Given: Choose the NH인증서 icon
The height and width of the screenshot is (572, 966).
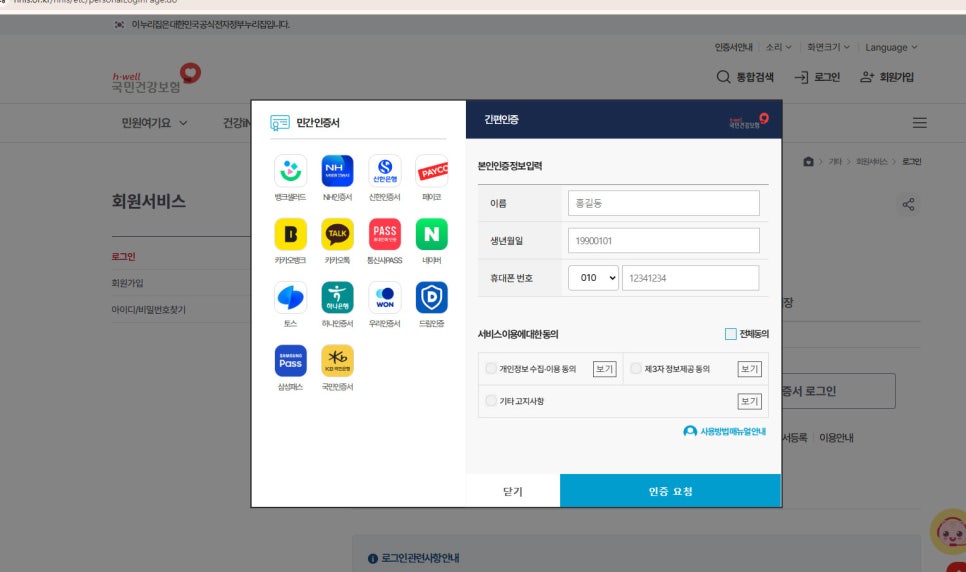Looking at the screenshot, I should [337, 171].
